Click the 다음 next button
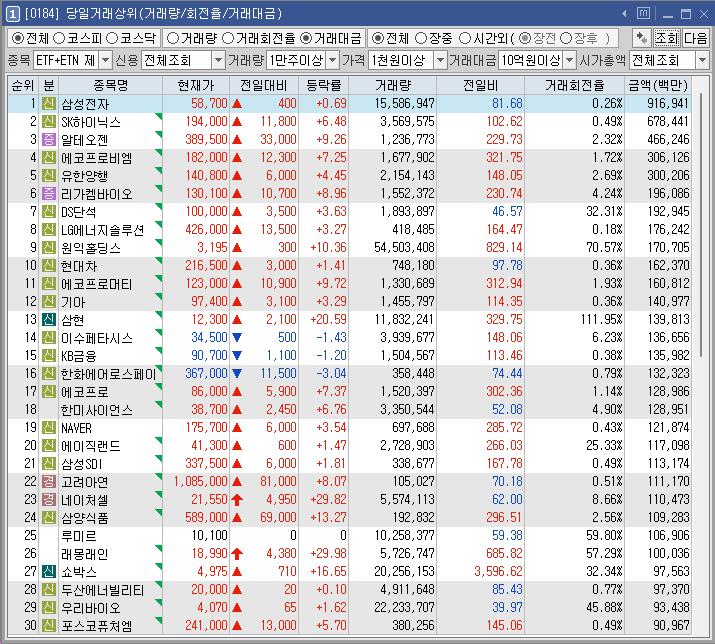 click(695, 38)
